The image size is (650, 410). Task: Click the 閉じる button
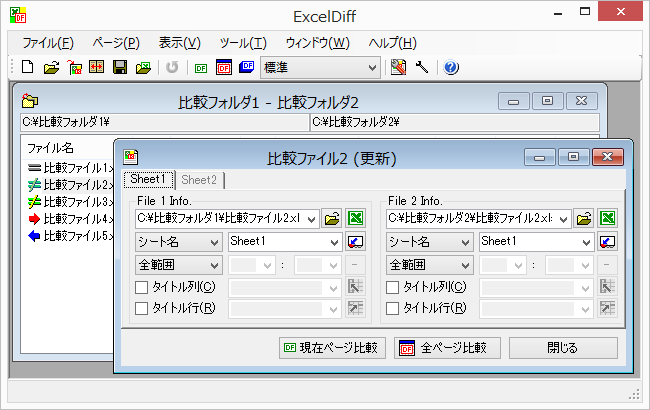coord(563,348)
